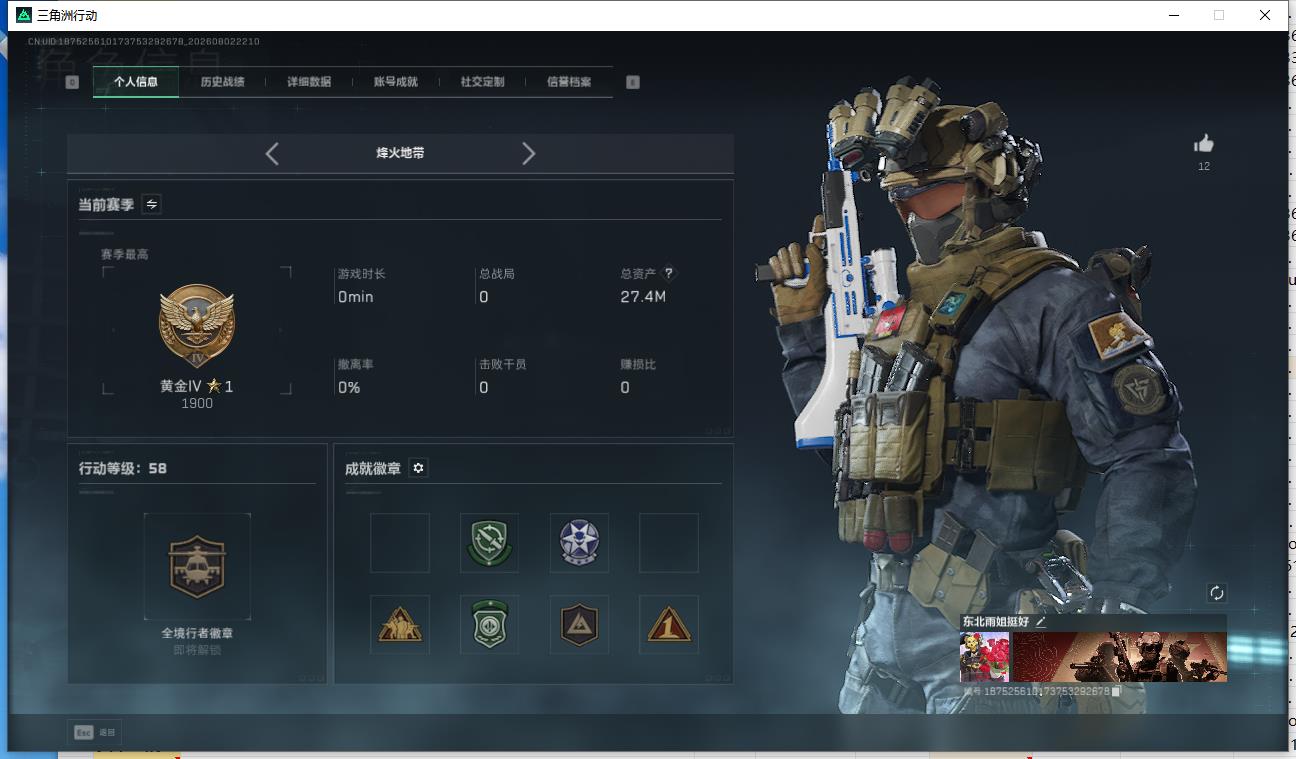Click the Q key hint before the tabs

72,82
